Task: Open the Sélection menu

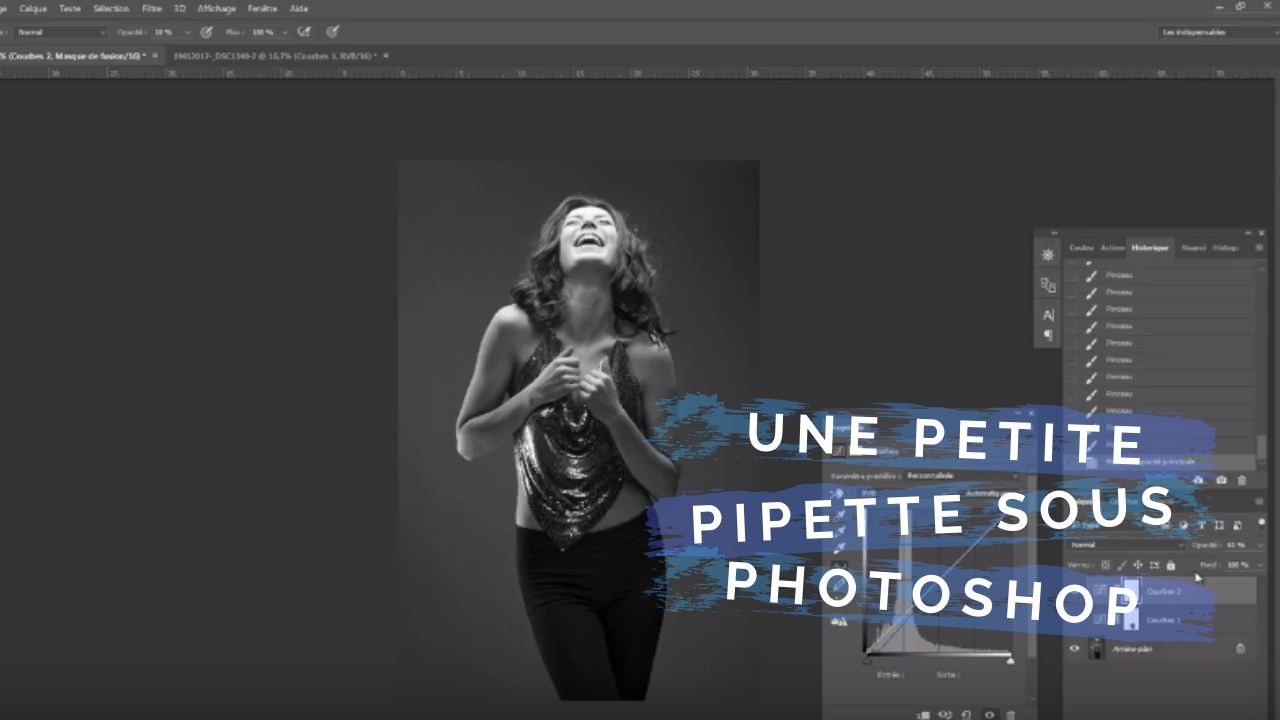Action: (x=111, y=8)
